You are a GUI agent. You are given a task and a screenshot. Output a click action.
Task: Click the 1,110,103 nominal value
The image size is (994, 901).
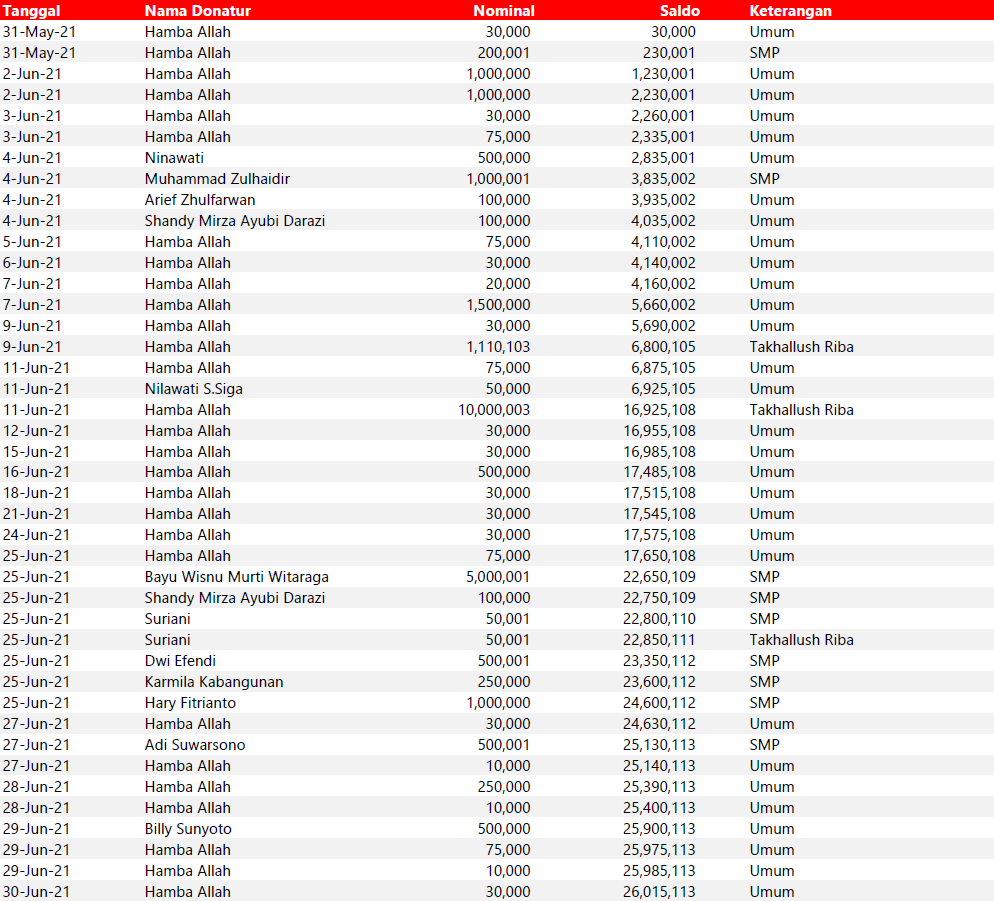[x=498, y=347]
